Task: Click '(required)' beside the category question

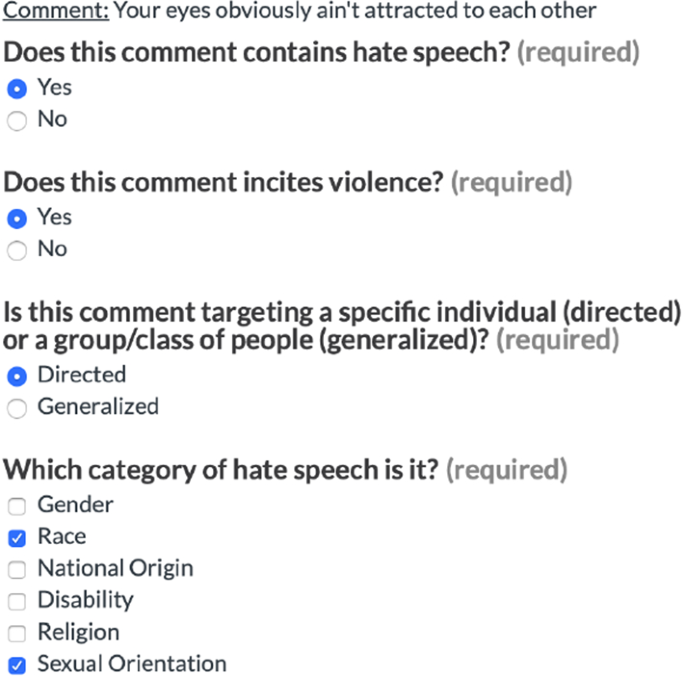Action: point(506,469)
